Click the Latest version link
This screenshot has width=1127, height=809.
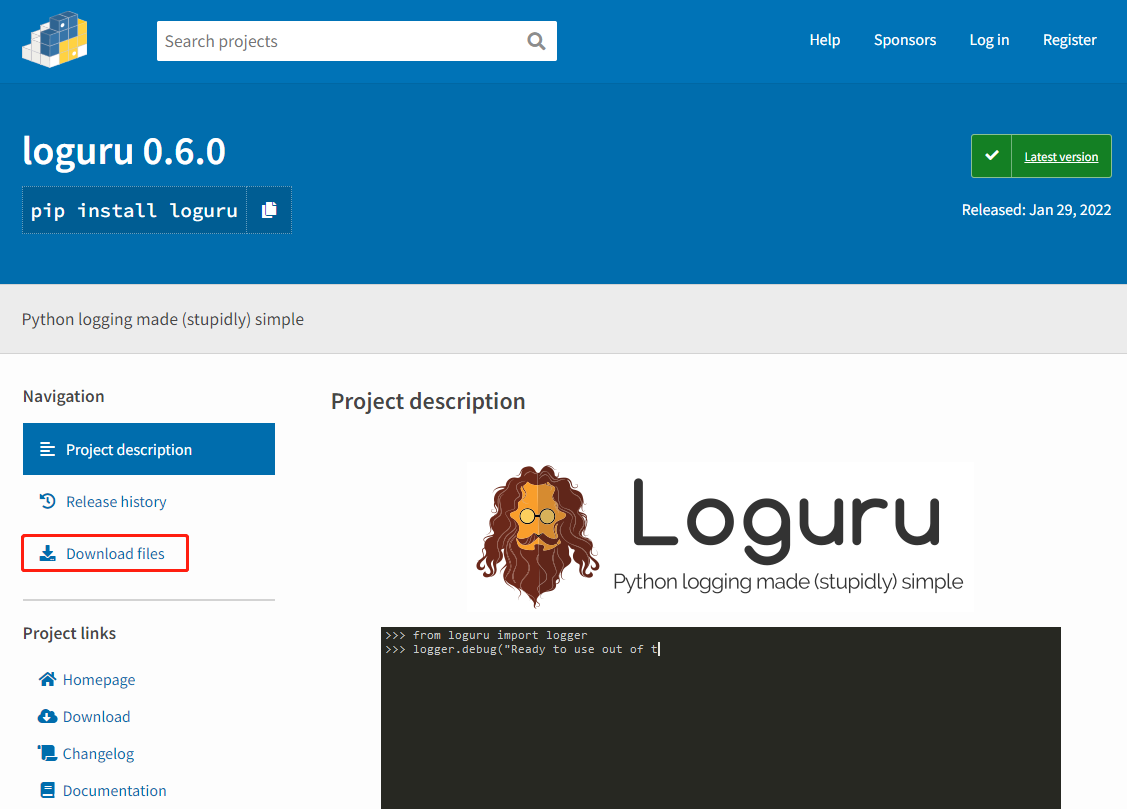pos(1061,157)
